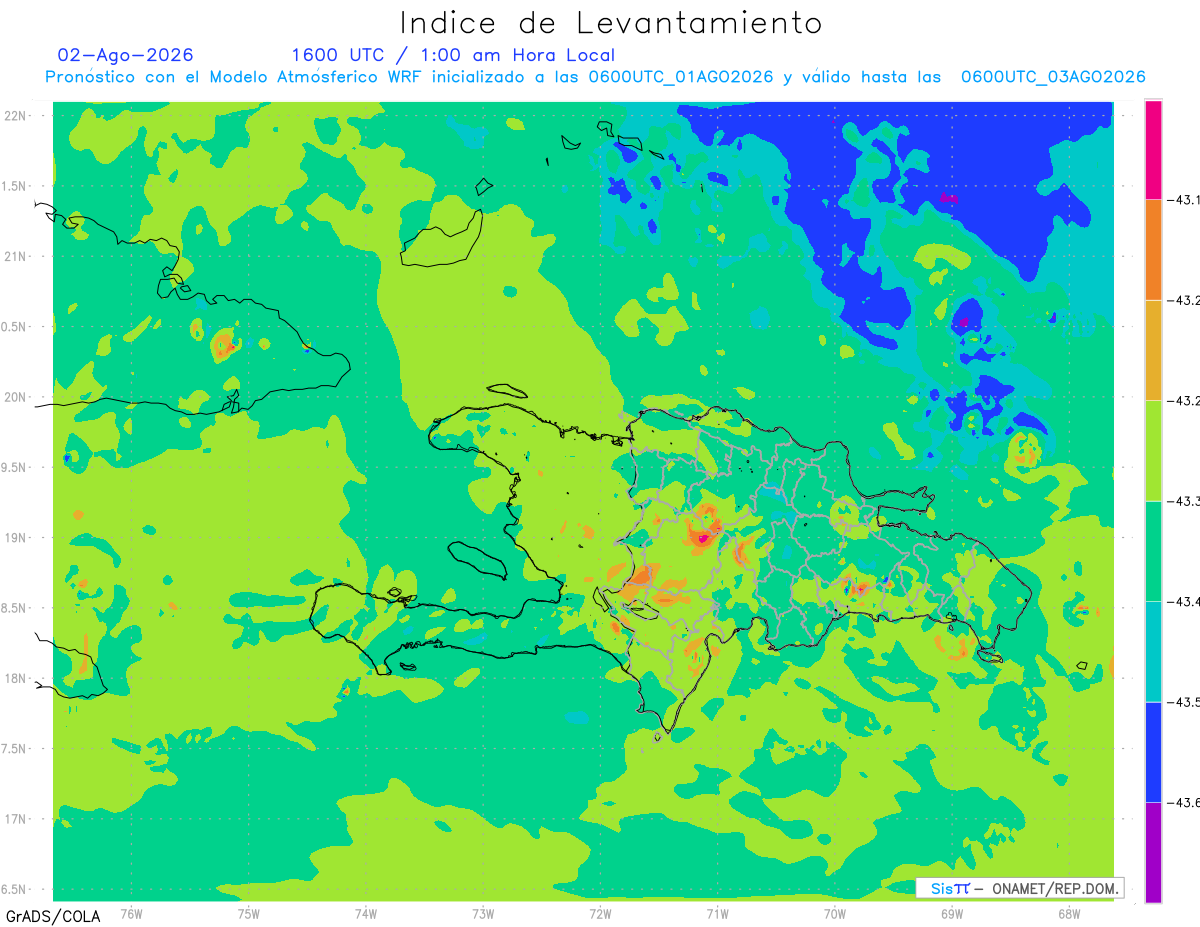Pick the cyan swatch in the color scale
Screen dimensions: 1200x927
point(1153,651)
